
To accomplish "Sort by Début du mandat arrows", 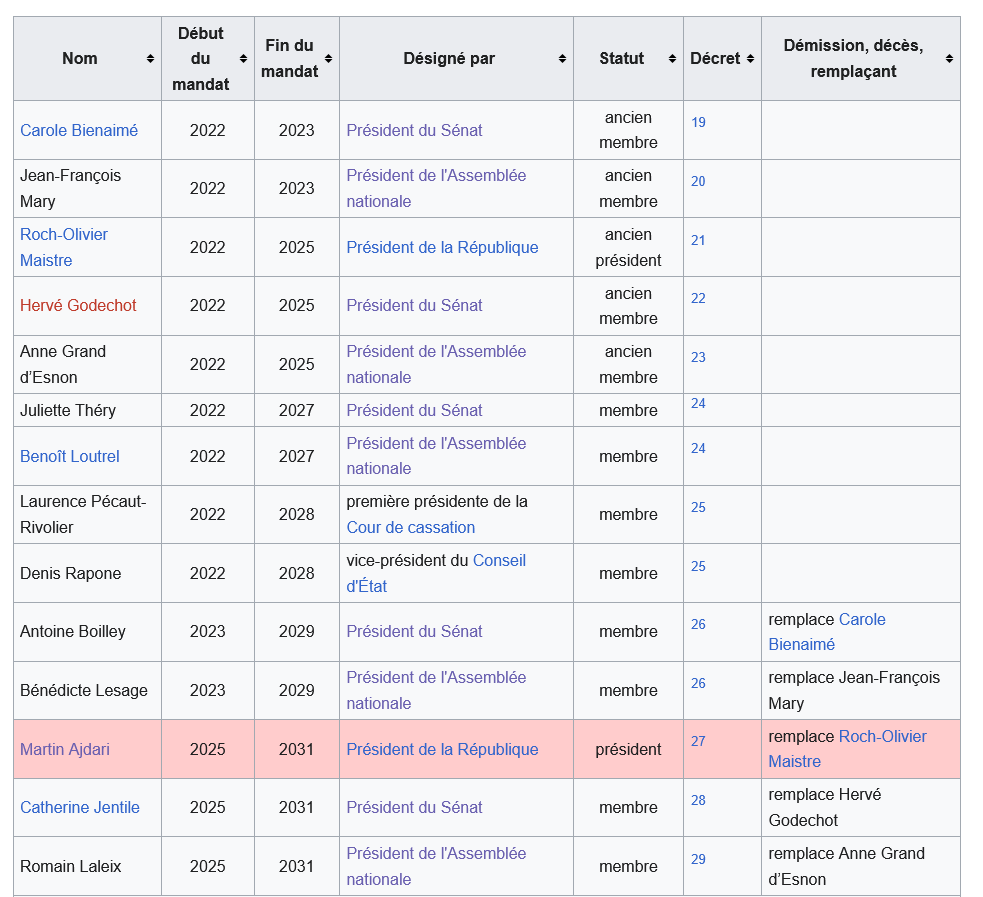I will (243, 58).
